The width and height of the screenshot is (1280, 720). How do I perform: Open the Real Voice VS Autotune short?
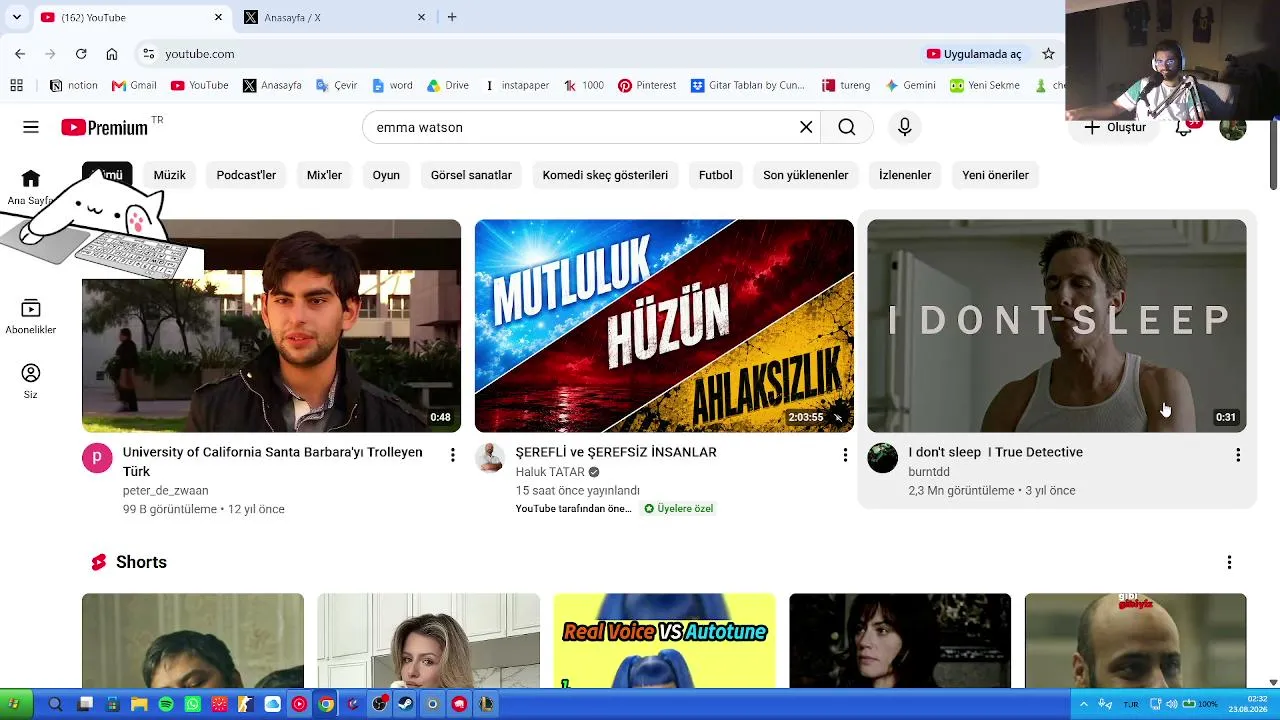[664, 641]
